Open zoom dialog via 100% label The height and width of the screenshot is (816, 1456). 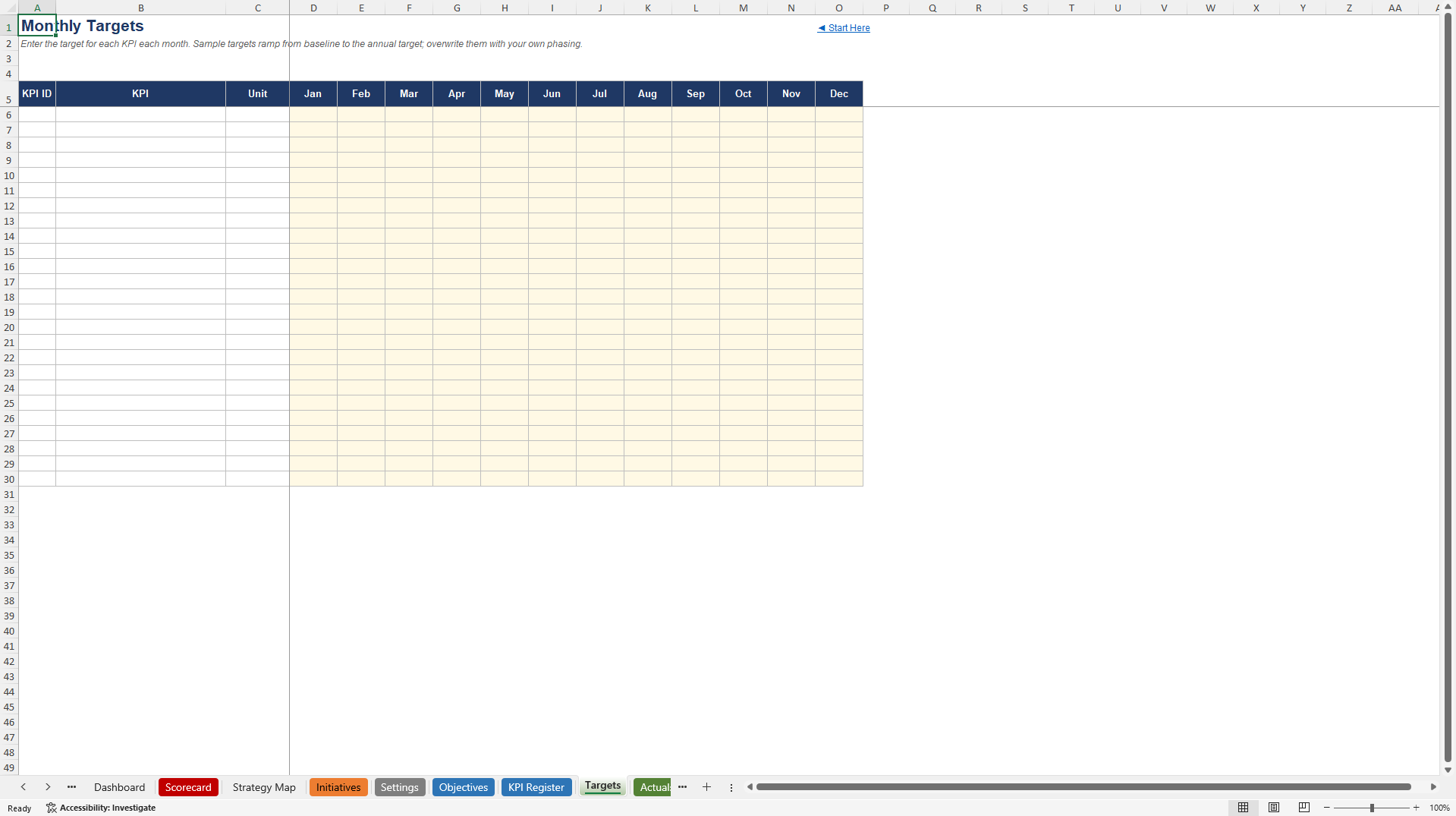pos(1439,808)
